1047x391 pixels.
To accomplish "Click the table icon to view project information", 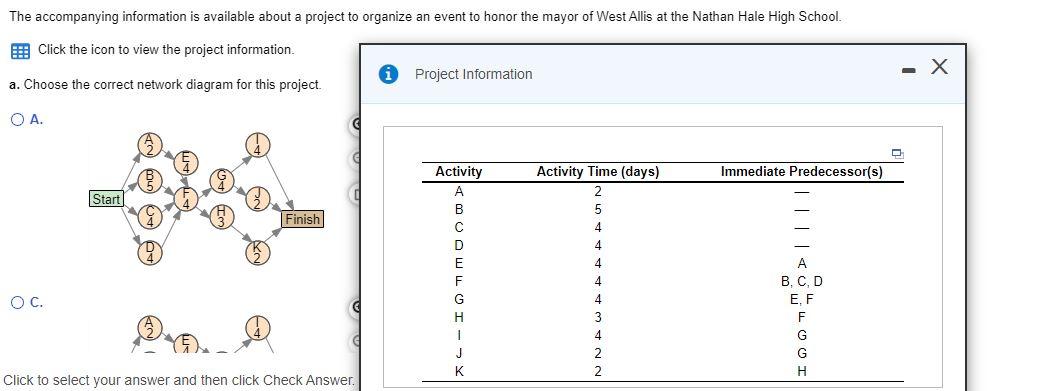I will point(20,51).
